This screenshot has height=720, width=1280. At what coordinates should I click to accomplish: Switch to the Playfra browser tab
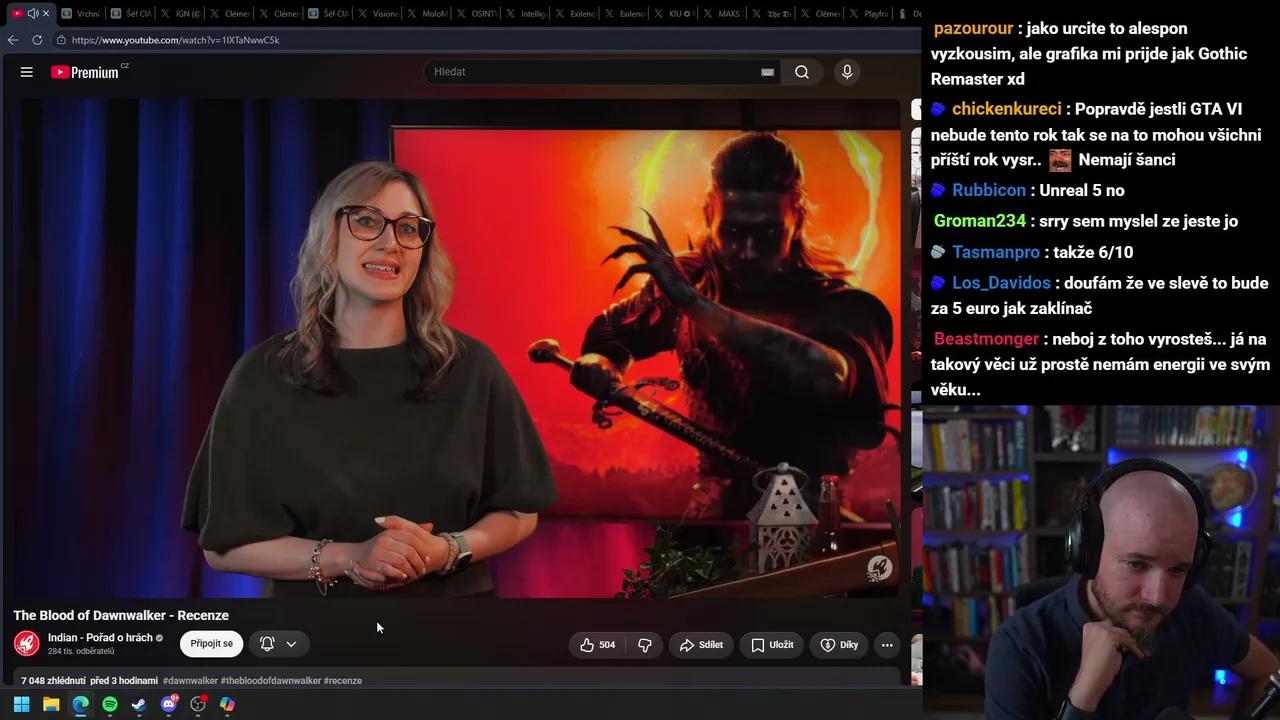[x=871, y=13]
